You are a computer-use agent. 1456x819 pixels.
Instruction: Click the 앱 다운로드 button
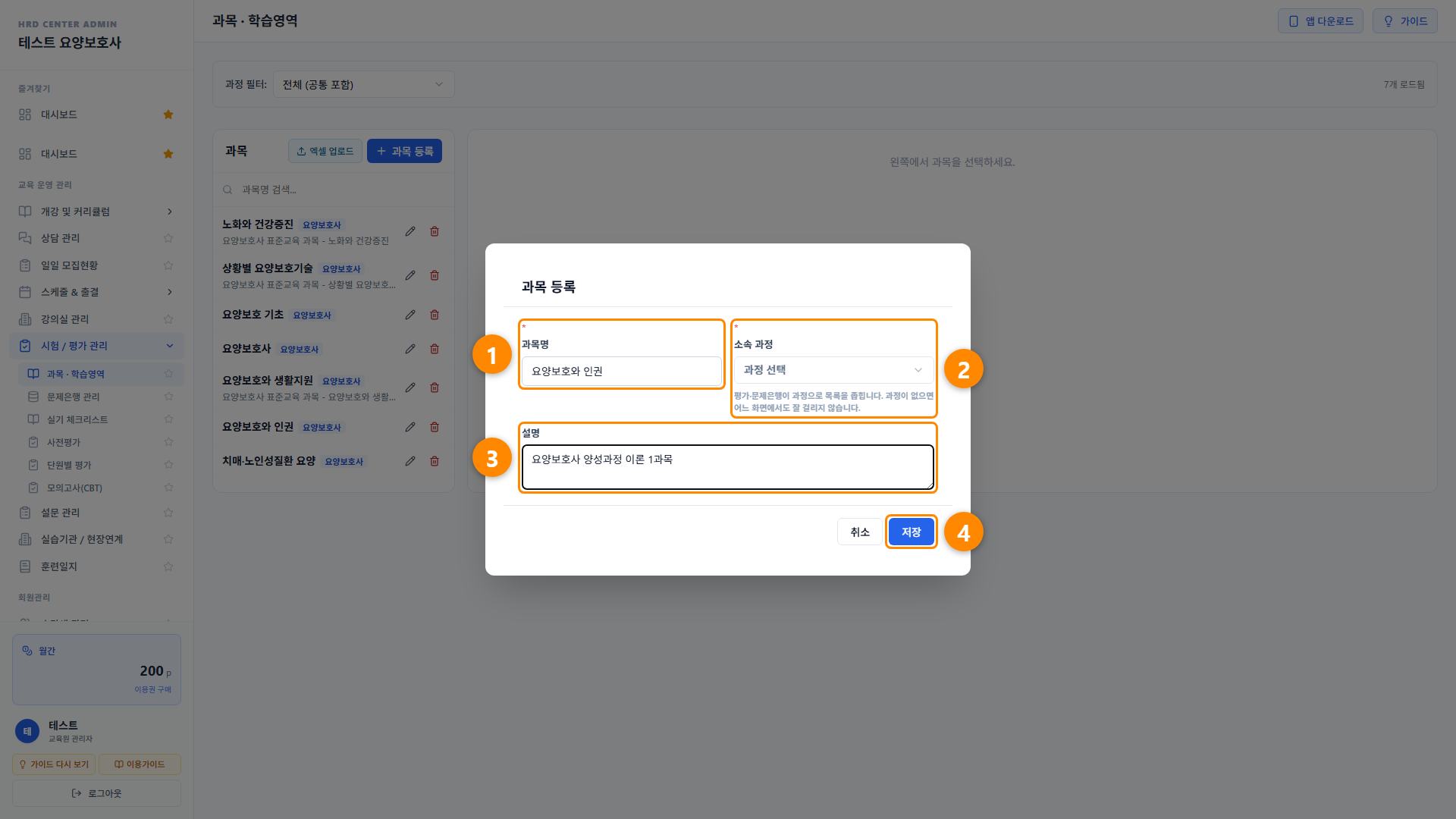pyautogui.click(x=1320, y=21)
